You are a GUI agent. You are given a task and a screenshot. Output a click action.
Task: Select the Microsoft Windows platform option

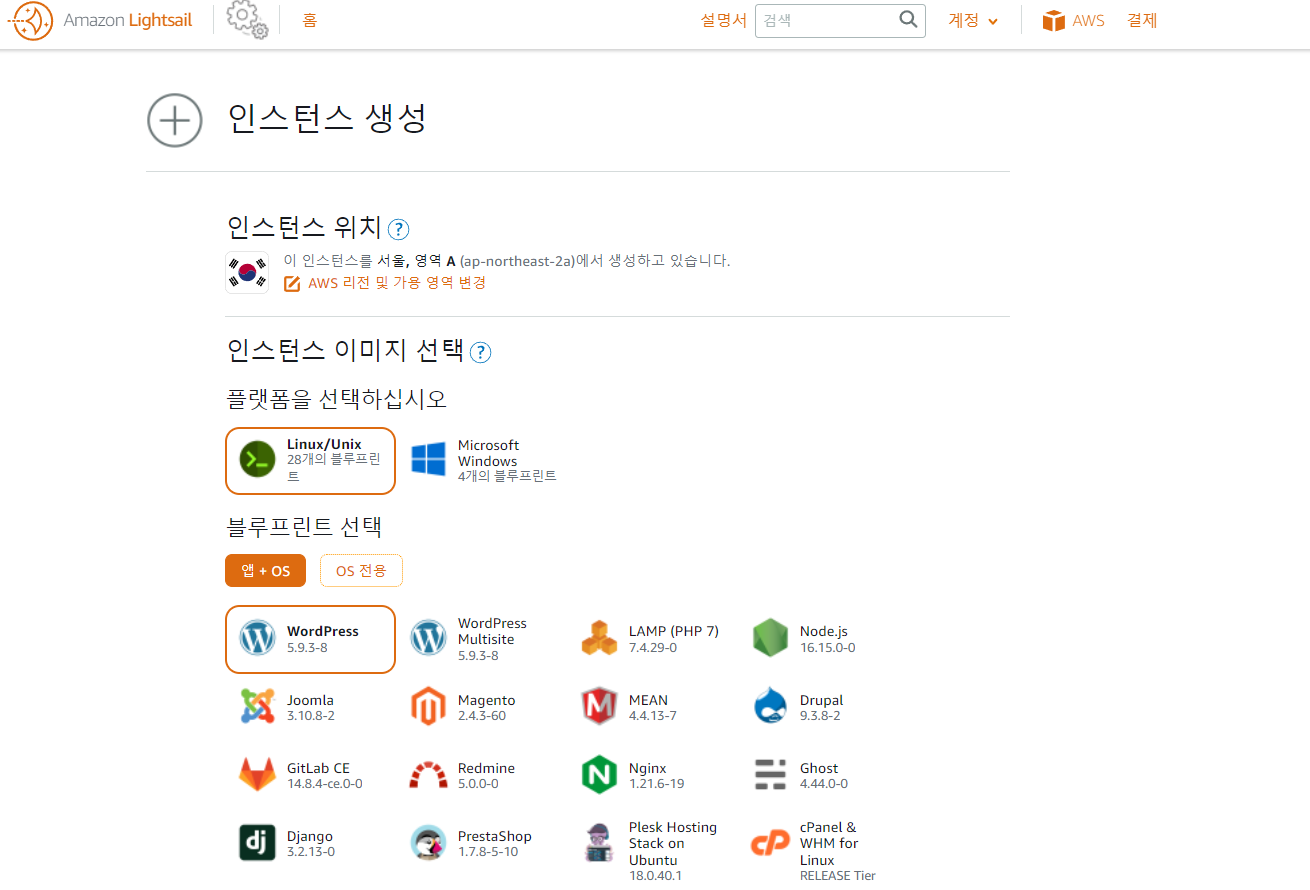click(484, 461)
